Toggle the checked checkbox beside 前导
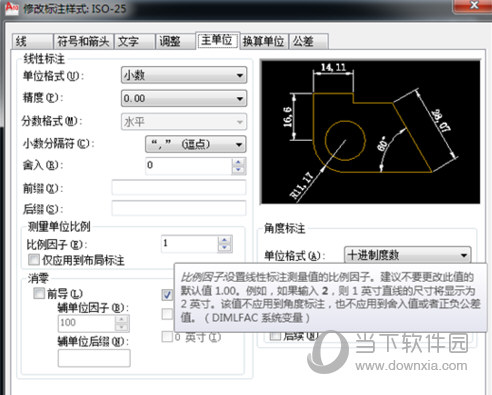The width and height of the screenshot is (492, 395). click(167, 295)
